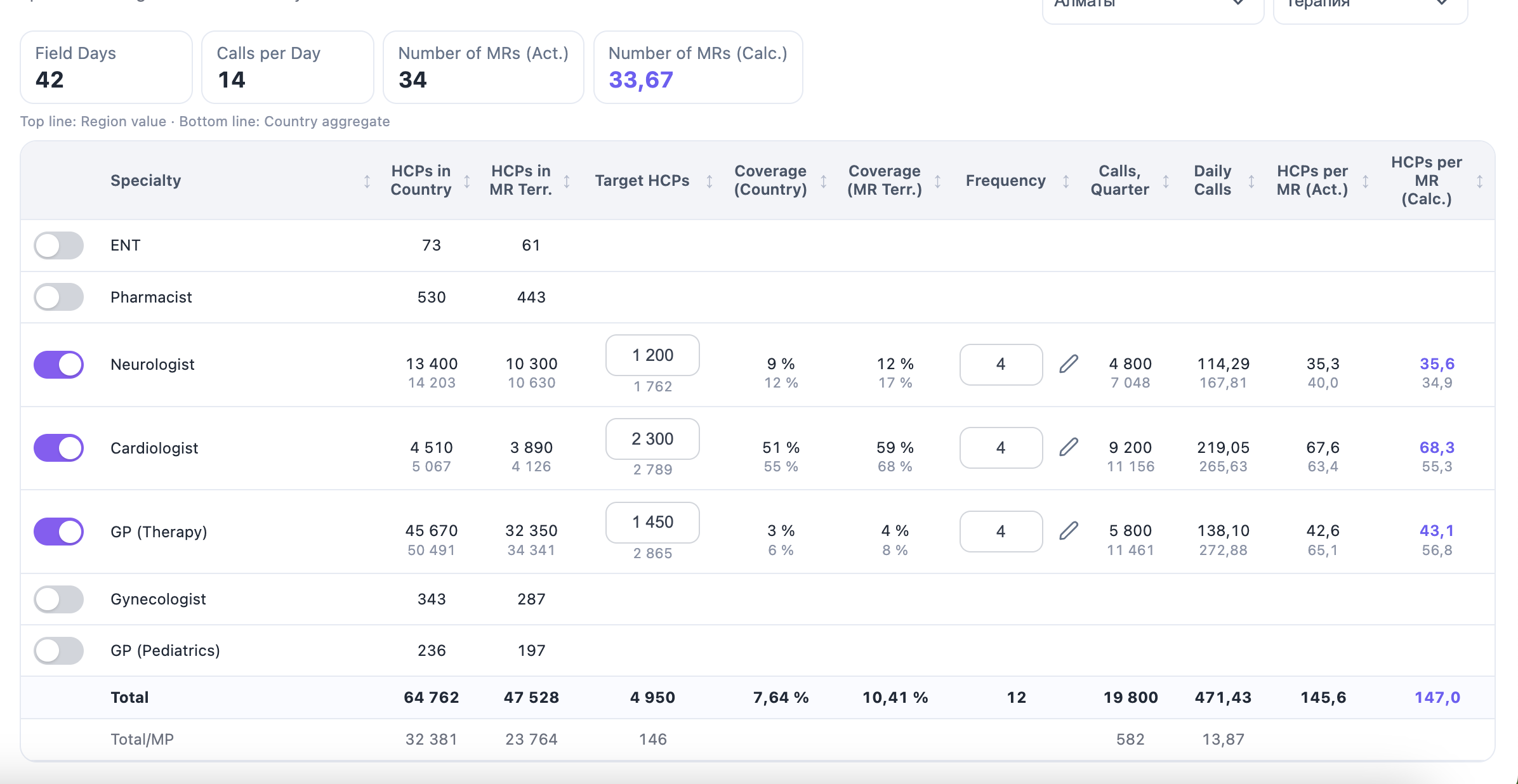The width and height of the screenshot is (1518, 784).
Task: Click pencil edit icon in Neurologist row
Action: click(1069, 364)
